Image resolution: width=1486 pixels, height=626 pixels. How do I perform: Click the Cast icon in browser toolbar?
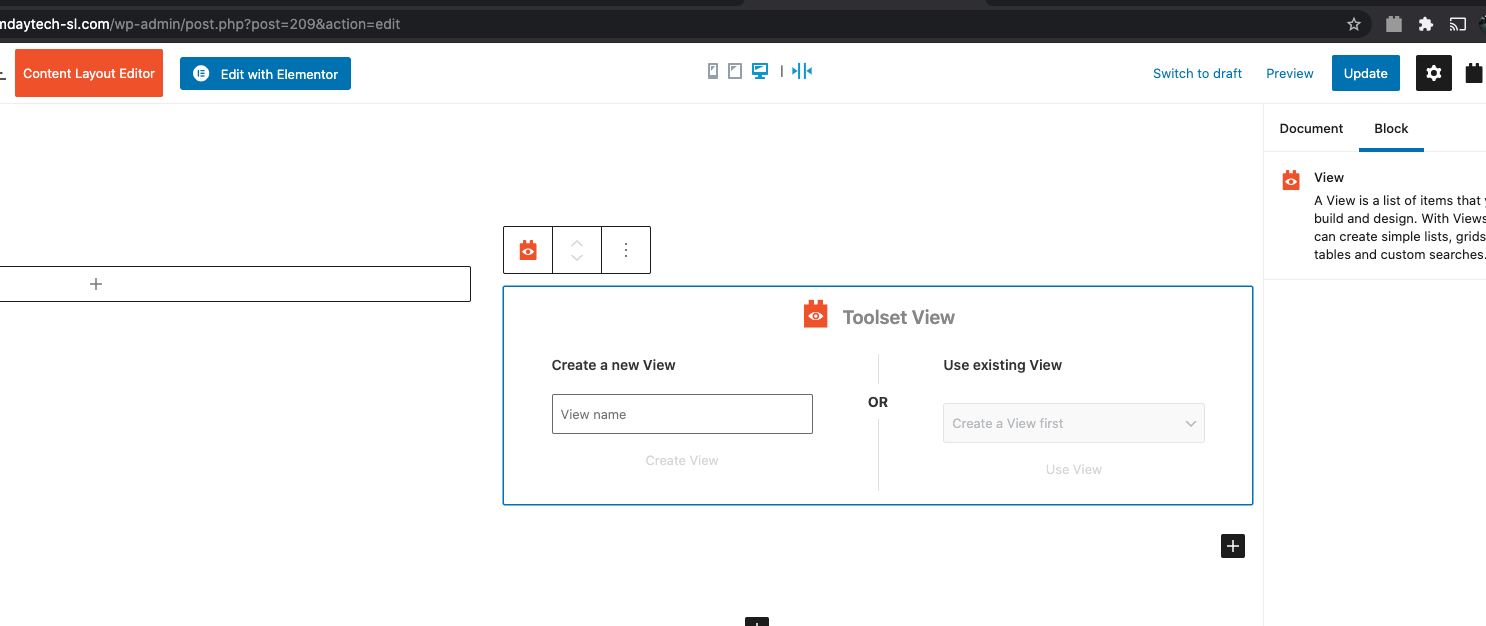pos(1458,24)
